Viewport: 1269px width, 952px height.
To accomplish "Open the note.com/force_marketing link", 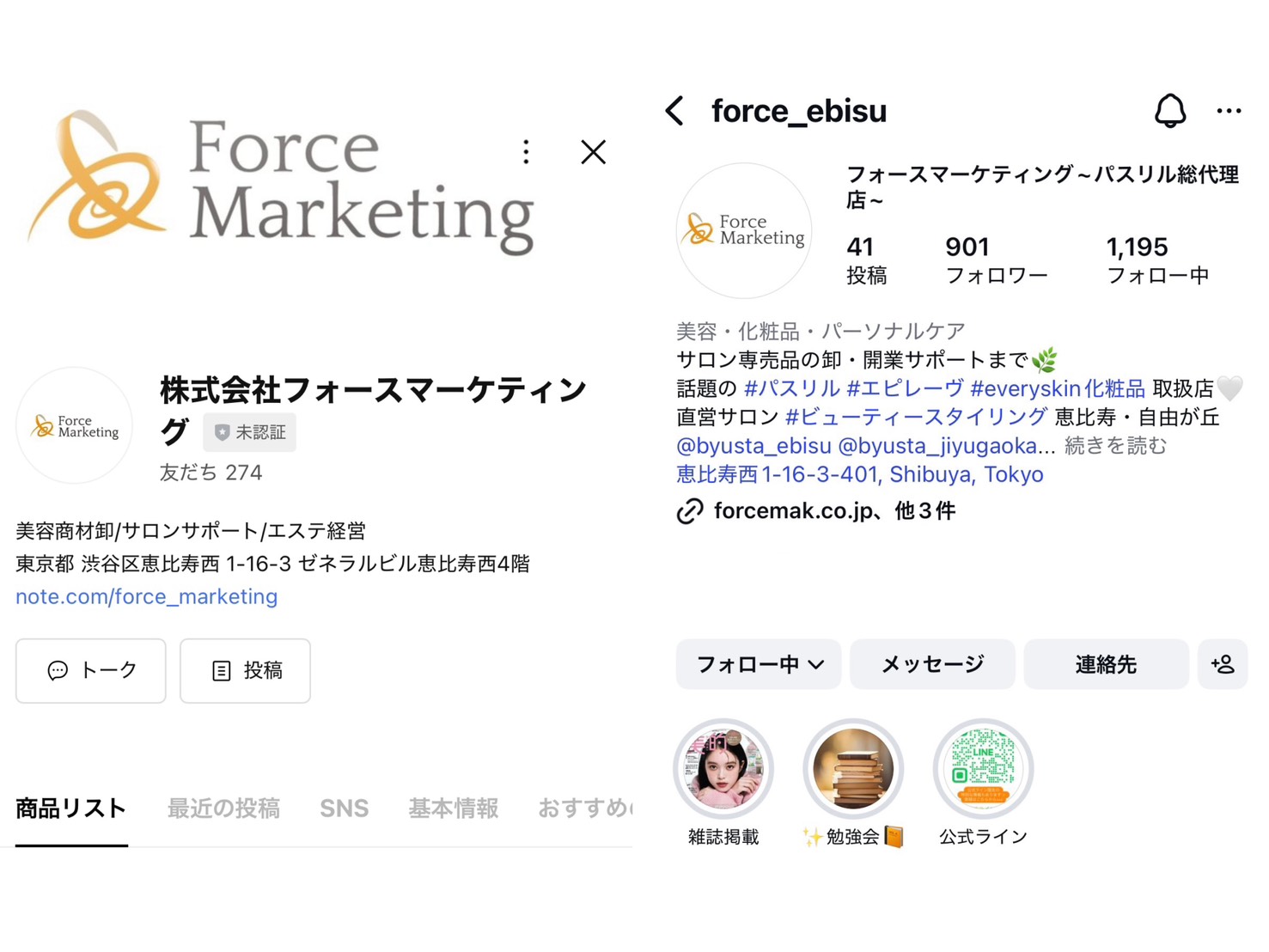I will (x=147, y=596).
